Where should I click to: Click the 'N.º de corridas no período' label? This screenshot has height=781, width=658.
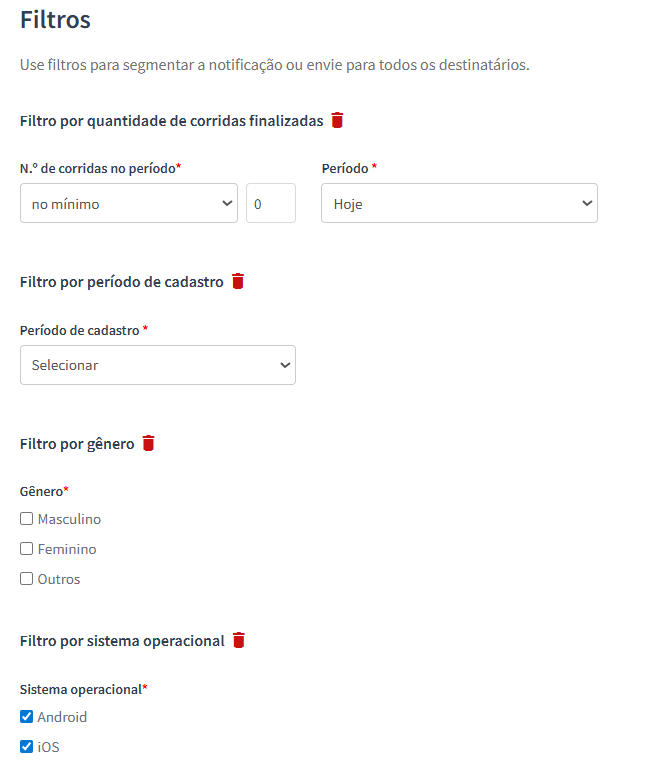coord(98,169)
